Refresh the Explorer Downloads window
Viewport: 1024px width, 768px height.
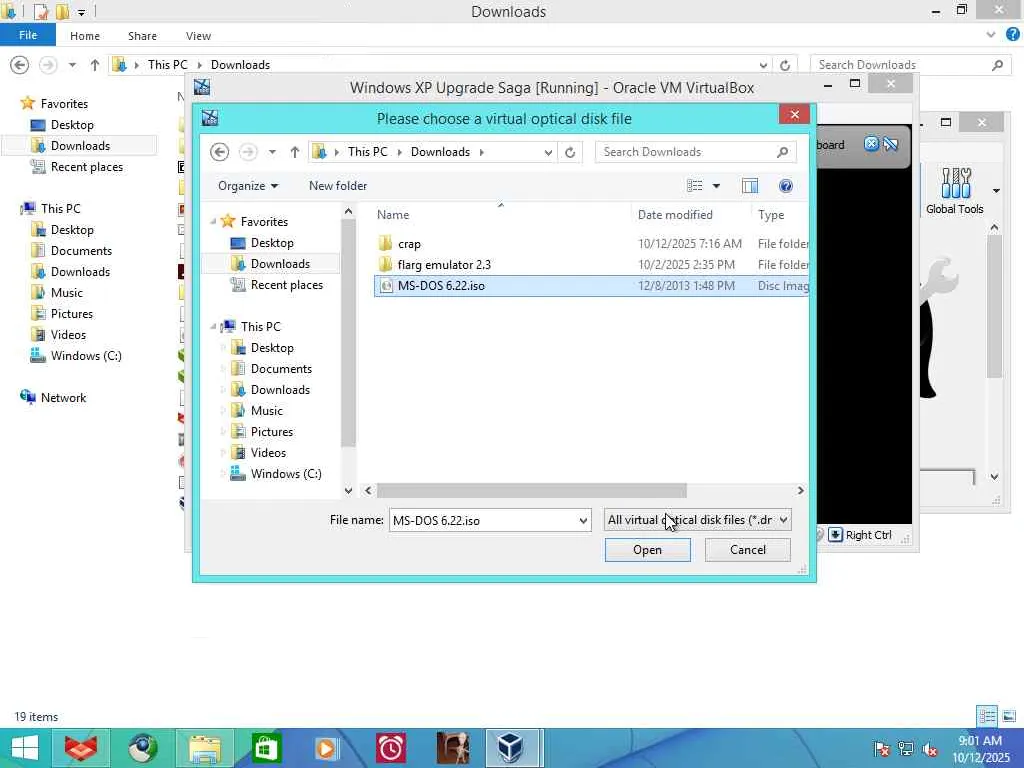[x=785, y=65]
